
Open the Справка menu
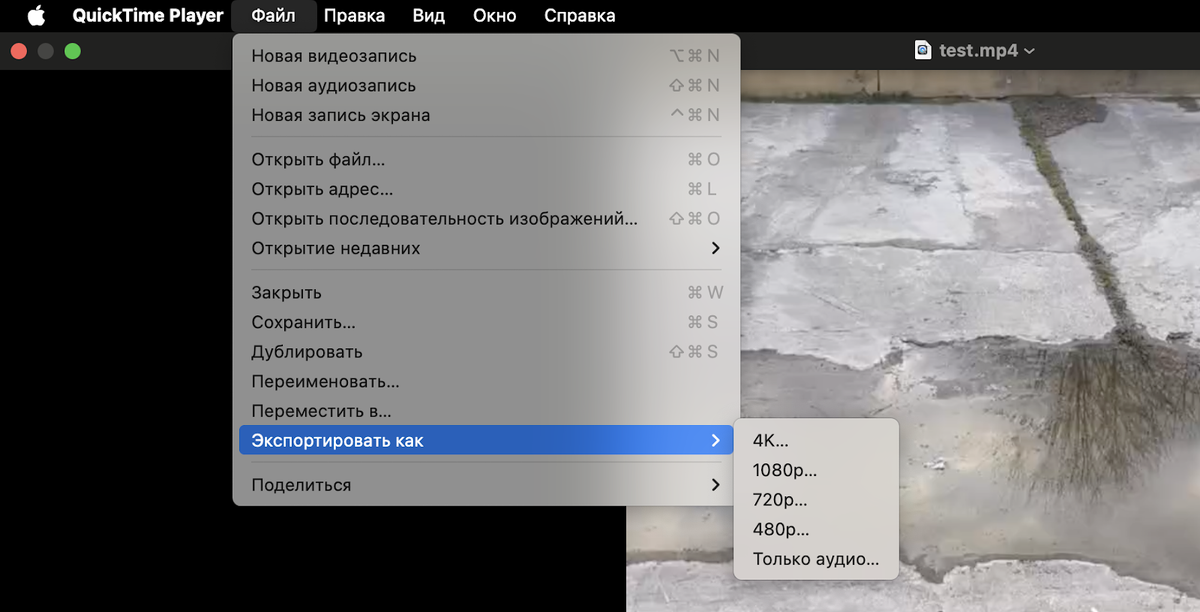[x=580, y=16]
